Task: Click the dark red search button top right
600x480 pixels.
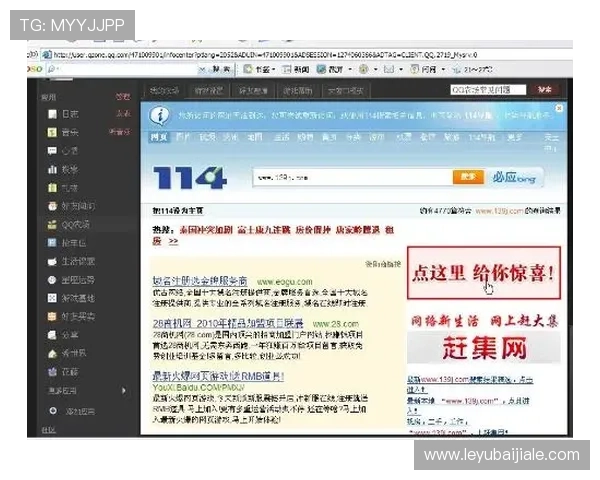Action: pos(544,90)
